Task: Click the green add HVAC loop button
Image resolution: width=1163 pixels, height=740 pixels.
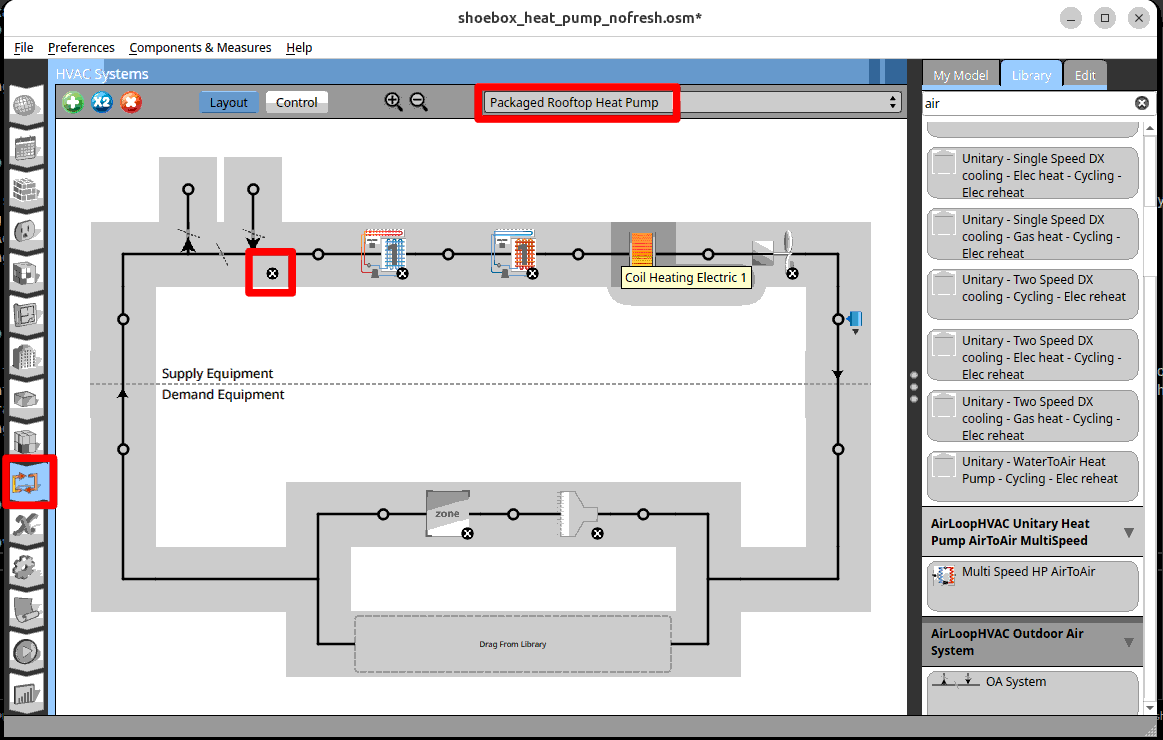Action: (x=72, y=102)
